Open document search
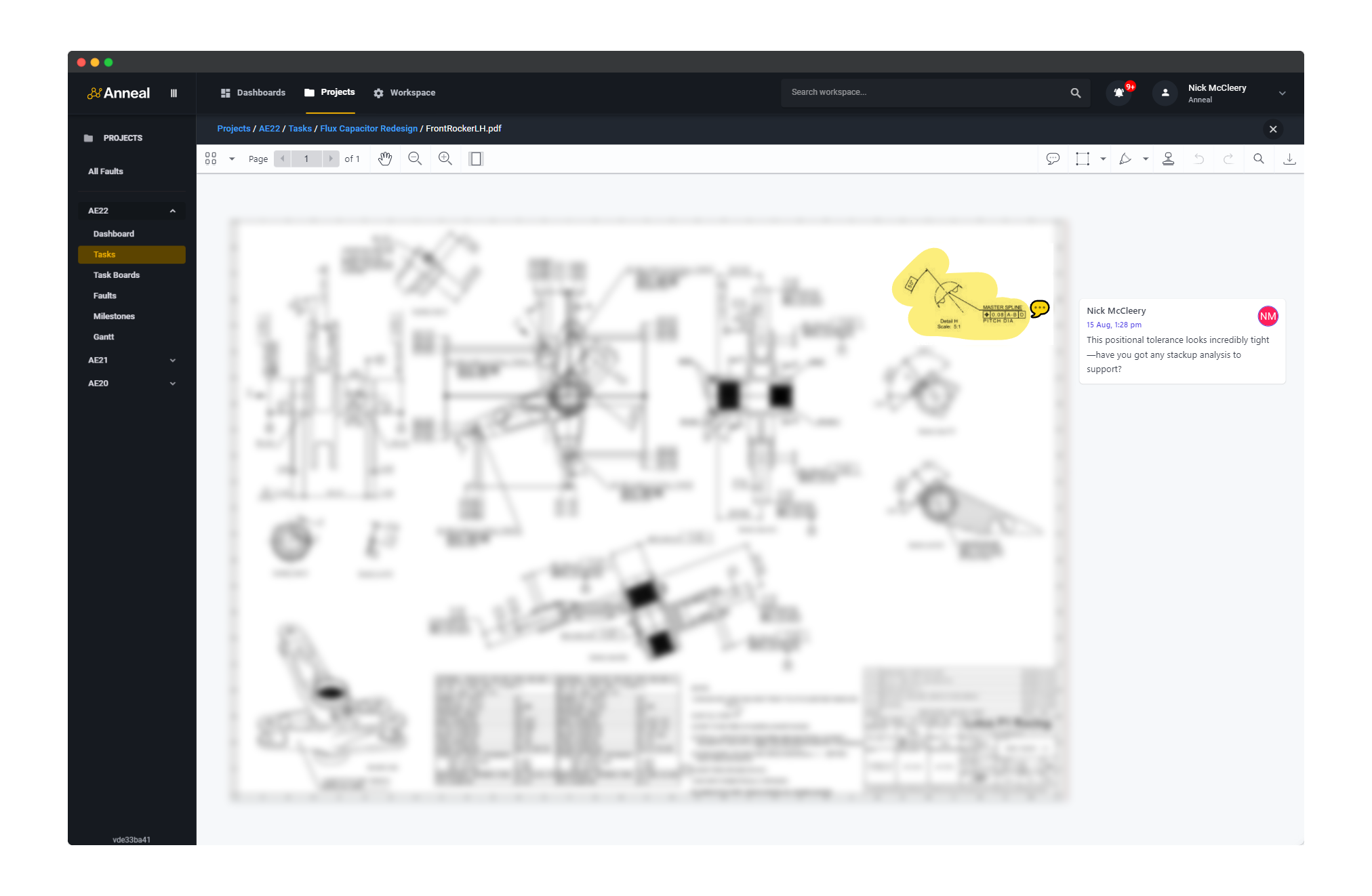 tap(1259, 159)
